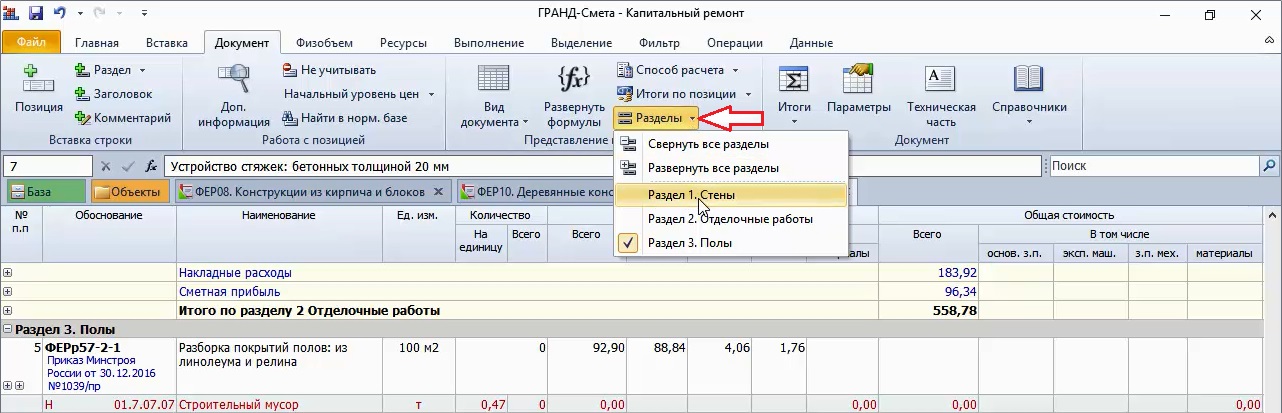Image resolution: width=1282 pixels, height=413 pixels.
Task: Cancel formula edit with the X icon
Action: point(108,166)
